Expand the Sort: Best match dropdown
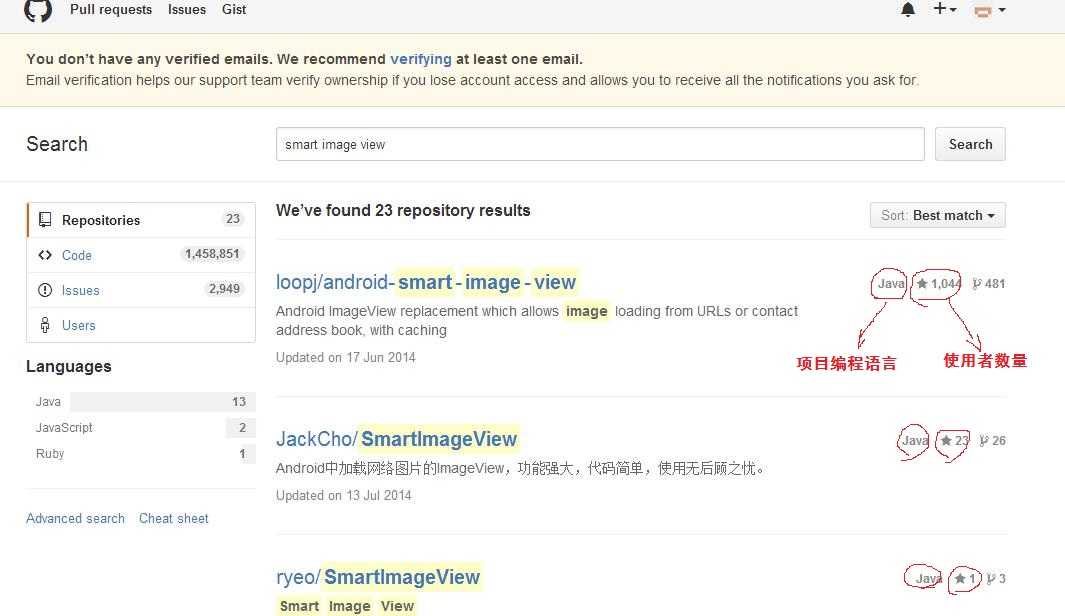The height and width of the screenshot is (616, 1065). (937, 215)
